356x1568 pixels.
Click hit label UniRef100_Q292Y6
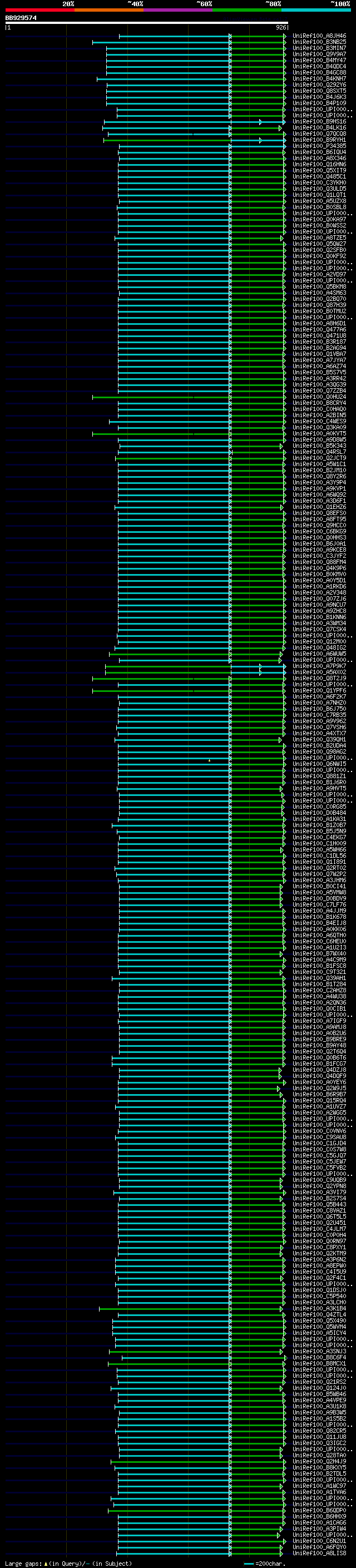(x=319, y=85)
